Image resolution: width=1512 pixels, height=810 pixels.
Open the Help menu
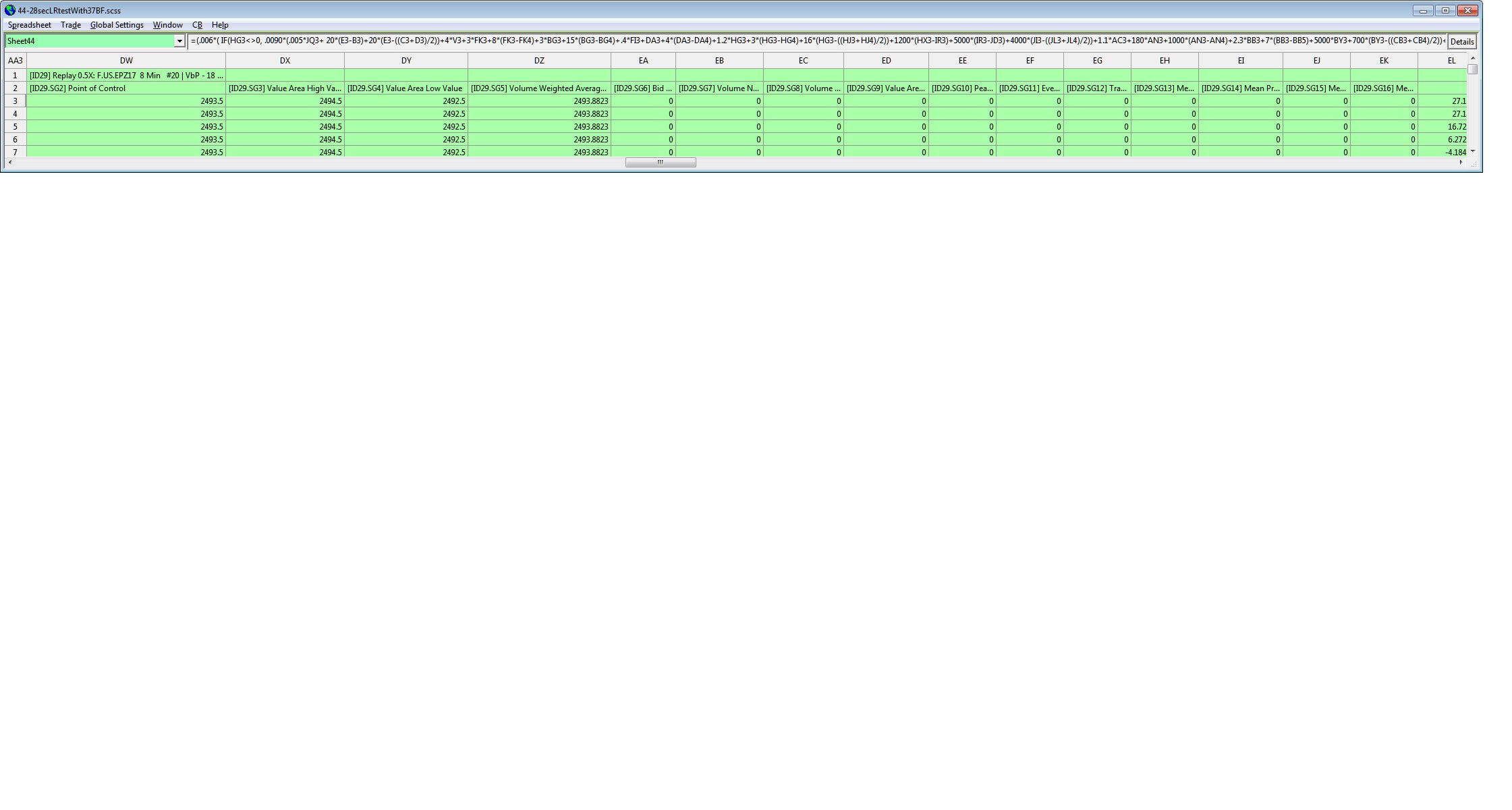(x=220, y=25)
